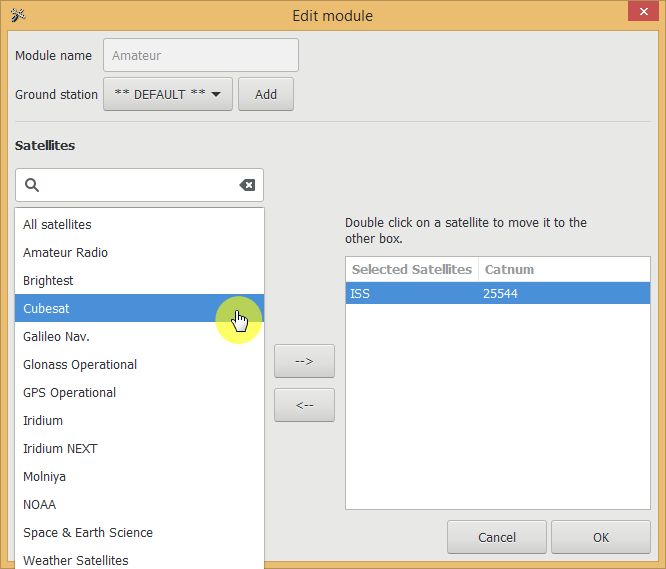Click Add ground station button

[265, 94]
